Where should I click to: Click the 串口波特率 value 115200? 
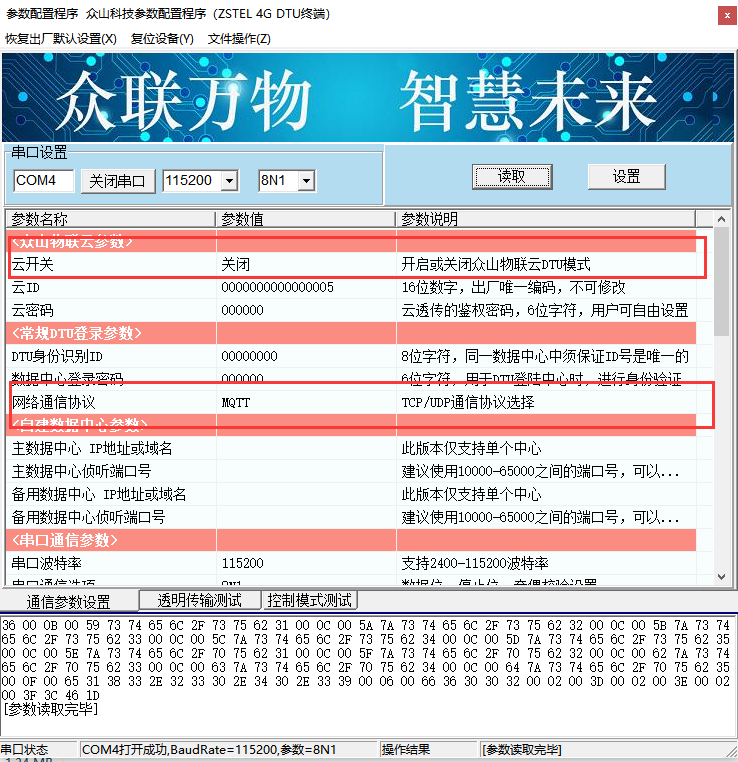pyautogui.click(x=242, y=563)
